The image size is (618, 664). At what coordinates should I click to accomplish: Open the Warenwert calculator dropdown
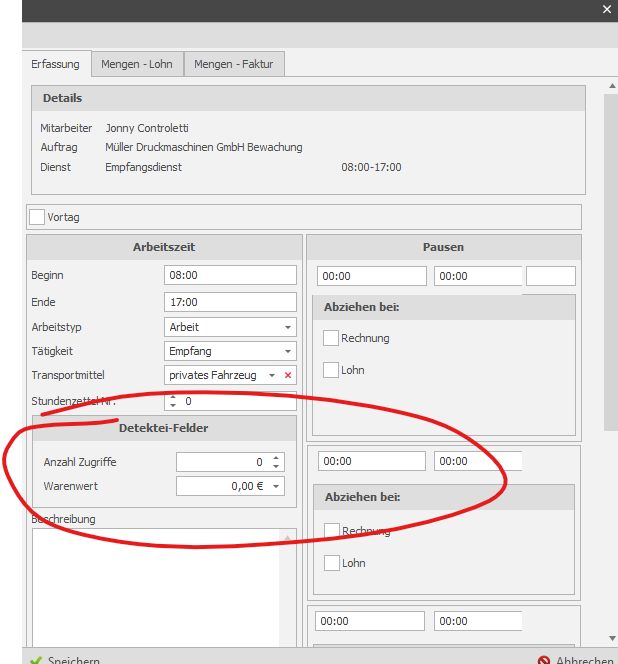276,486
